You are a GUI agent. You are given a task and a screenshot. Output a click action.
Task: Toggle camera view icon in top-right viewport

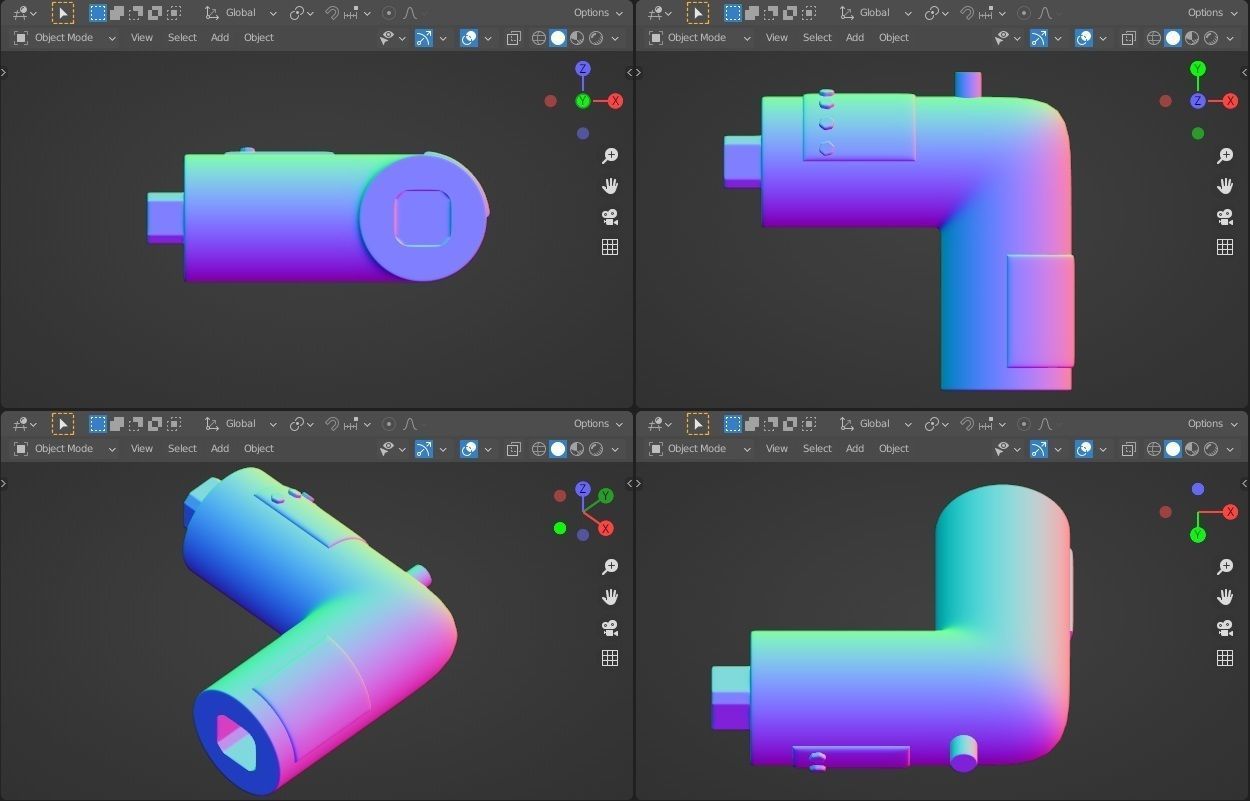(x=1225, y=217)
